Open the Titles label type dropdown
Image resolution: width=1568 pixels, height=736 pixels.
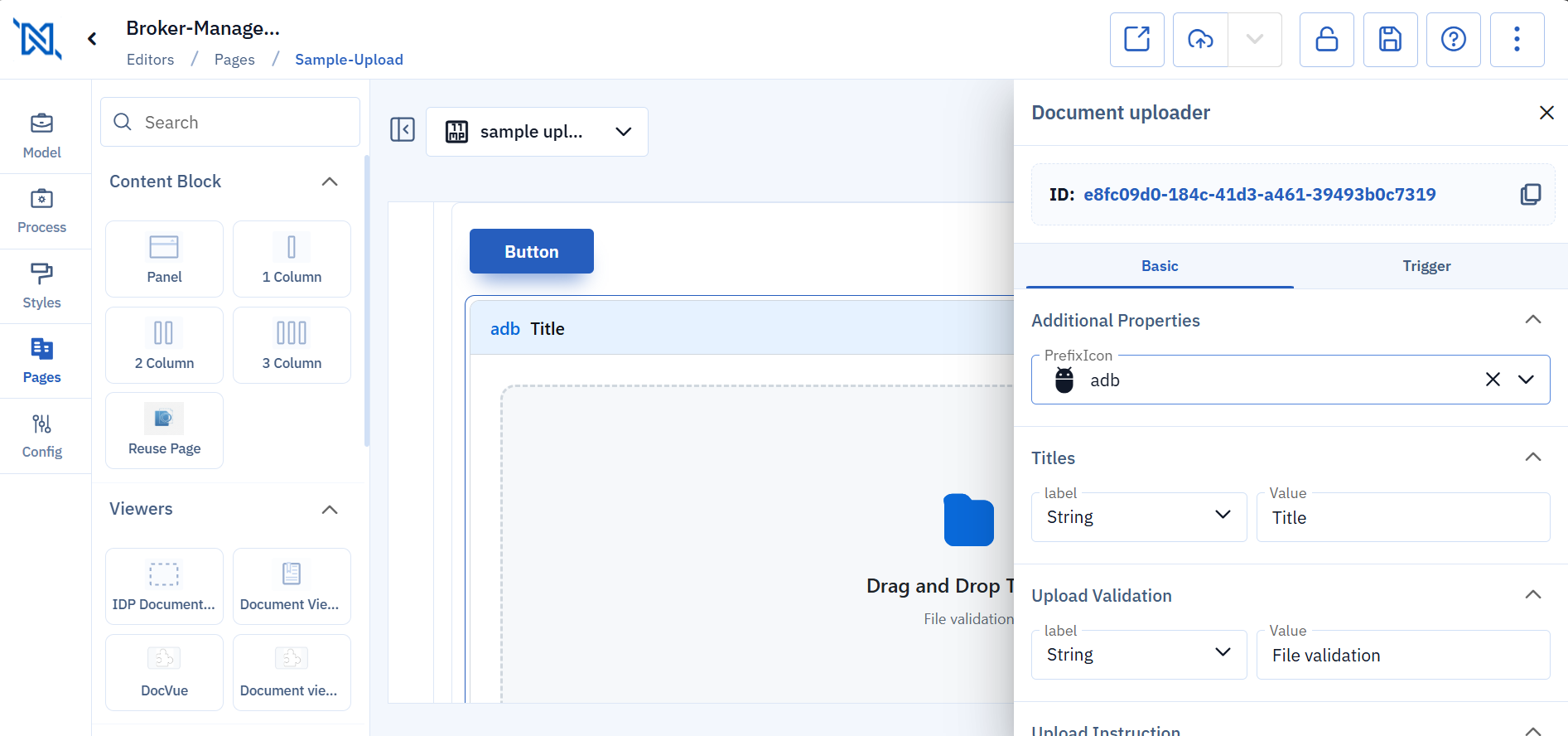(1138, 517)
